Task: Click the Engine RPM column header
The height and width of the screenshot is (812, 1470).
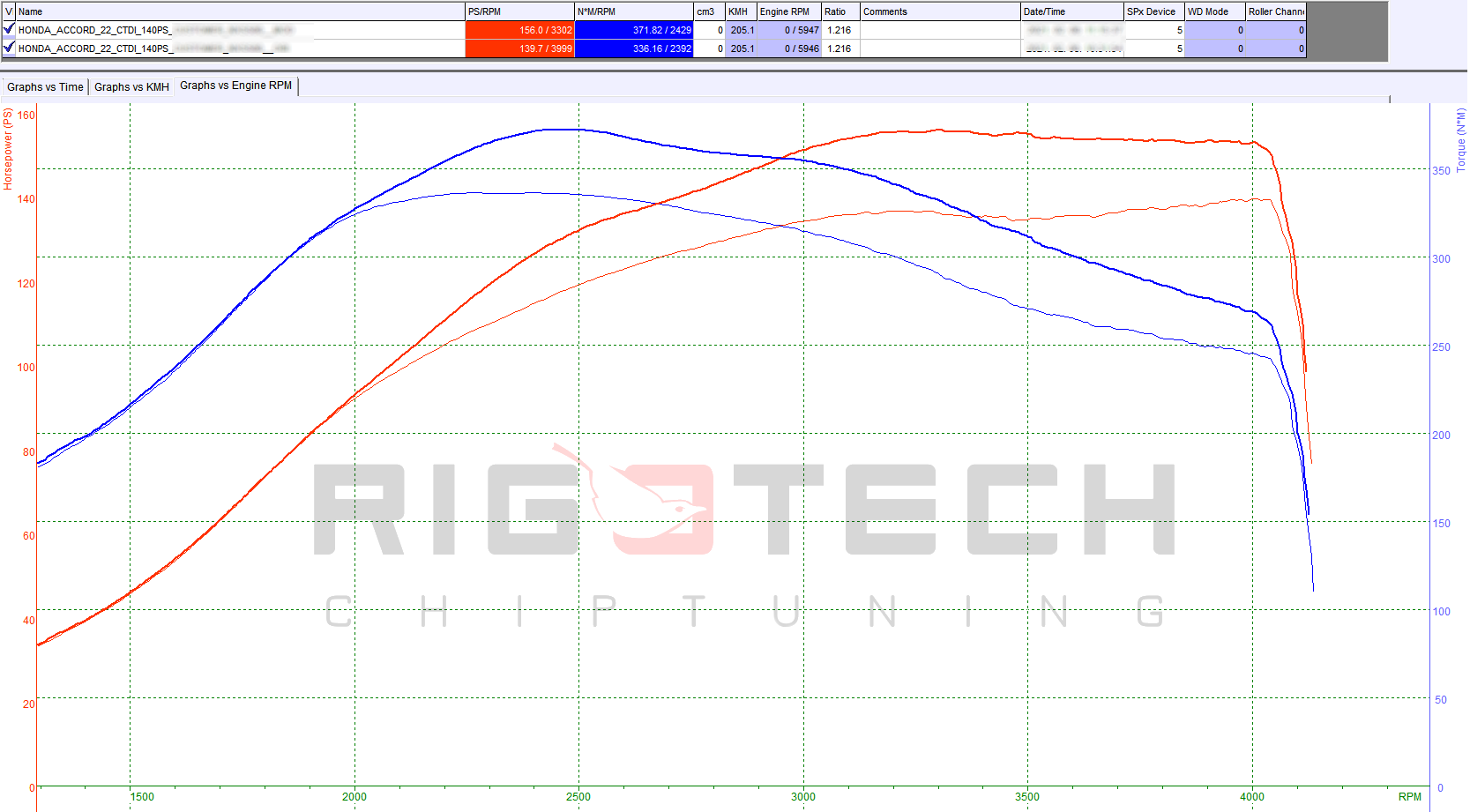Action: (x=789, y=11)
